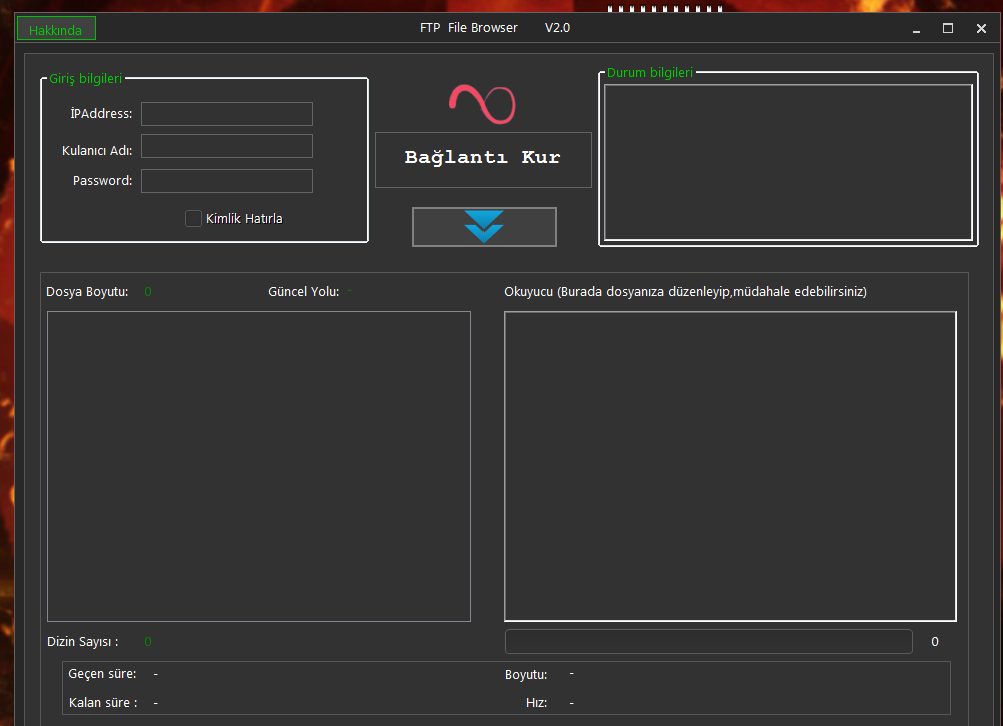Viewport: 1003px width, 726px height.
Task: Close the FTP File Browser window
Action: [981, 29]
